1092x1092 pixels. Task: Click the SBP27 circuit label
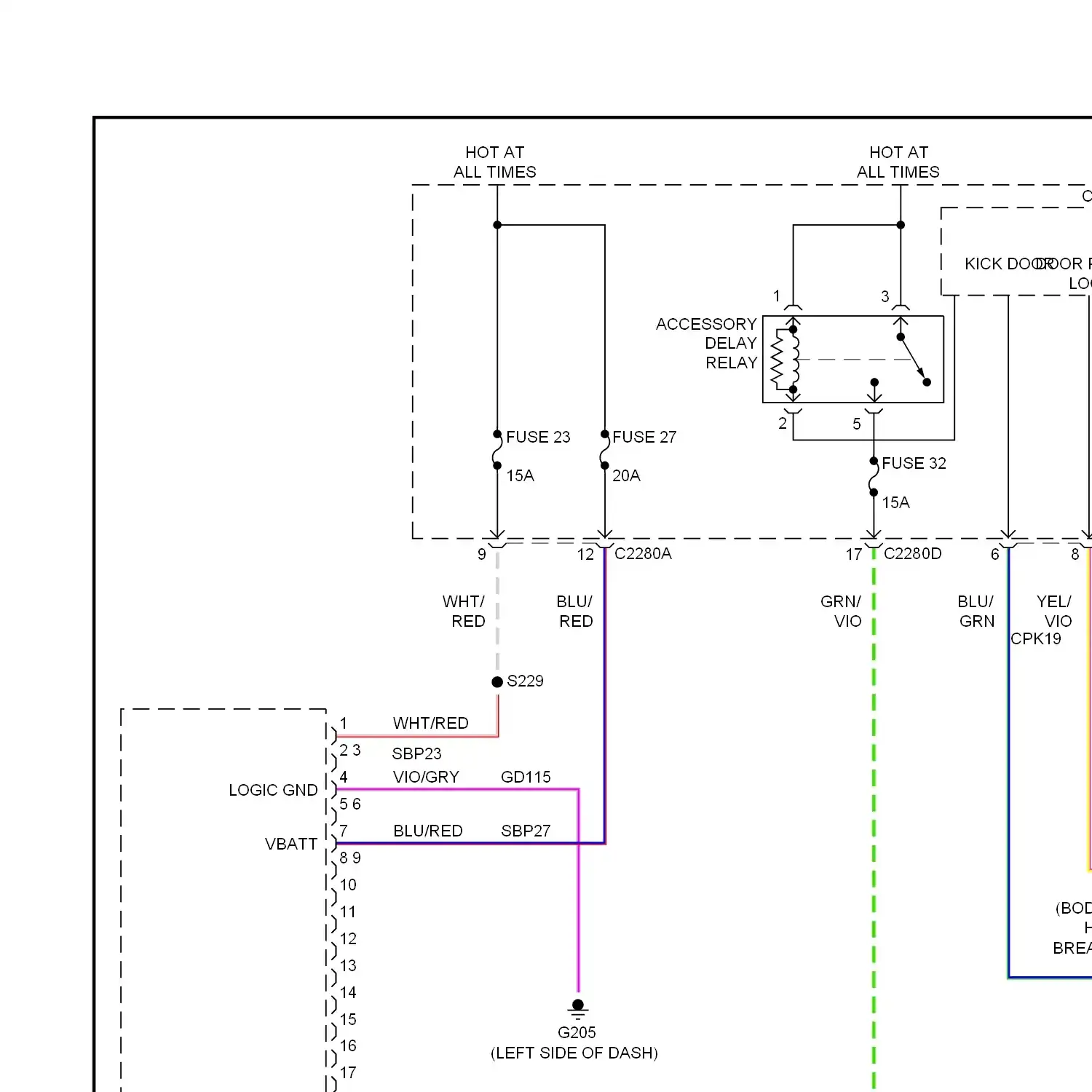(526, 831)
